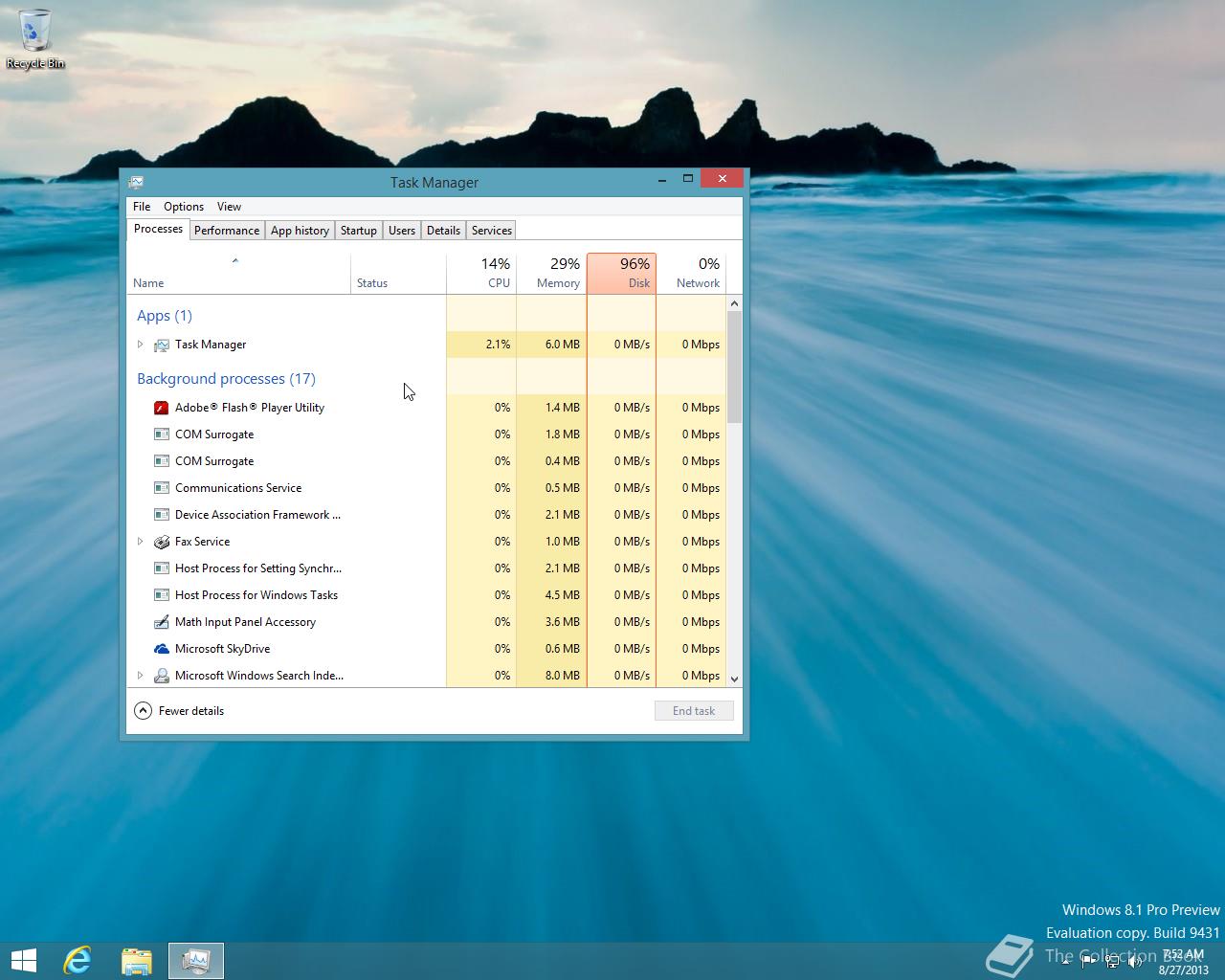Click the Fewer details link

click(x=191, y=711)
